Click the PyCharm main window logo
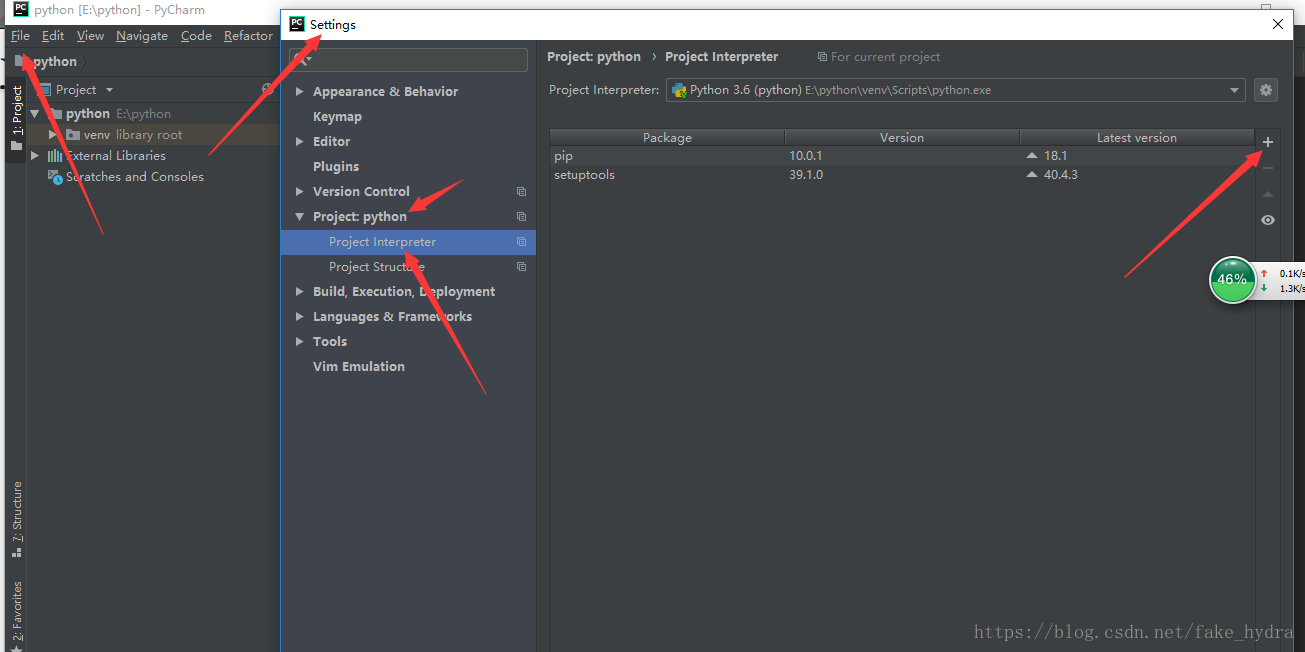This screenshot has height=652, width=1305. point(20,9)
